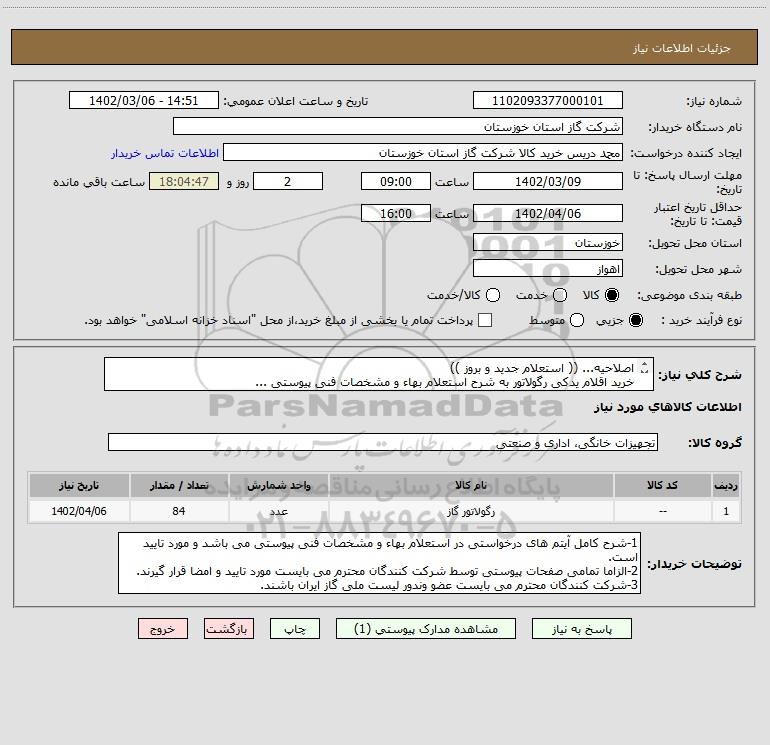This screenshot has height=745, width=770.
Task: Click delivery province field خوزستان
Action: pos(548,242)
